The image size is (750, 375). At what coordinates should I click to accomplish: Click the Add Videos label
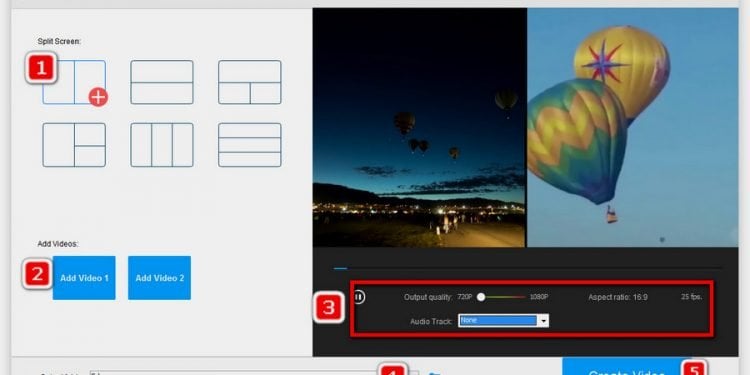pyautogui.click(x=57, y=244)
